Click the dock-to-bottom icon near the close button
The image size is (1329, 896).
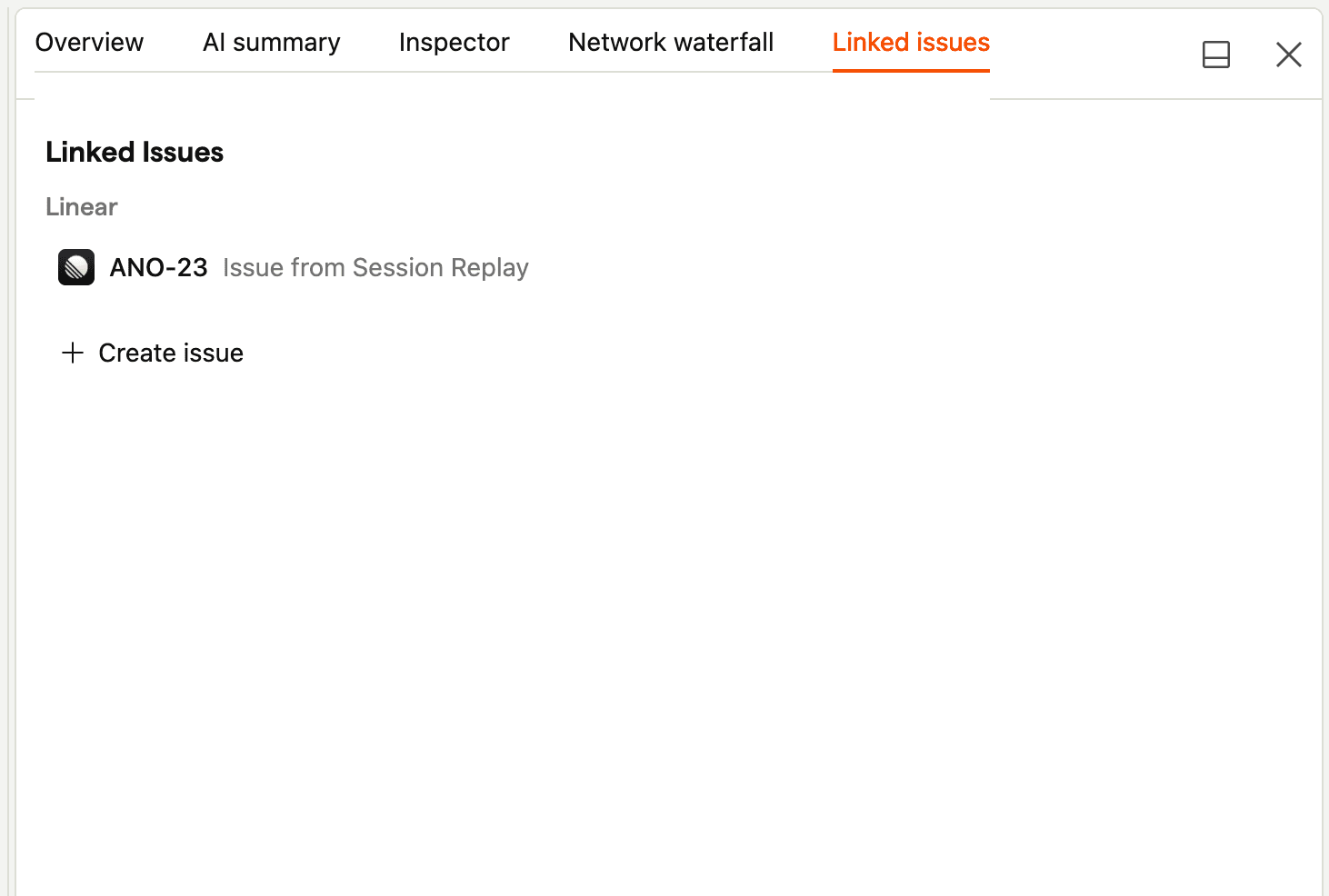tap(1216, 55)
